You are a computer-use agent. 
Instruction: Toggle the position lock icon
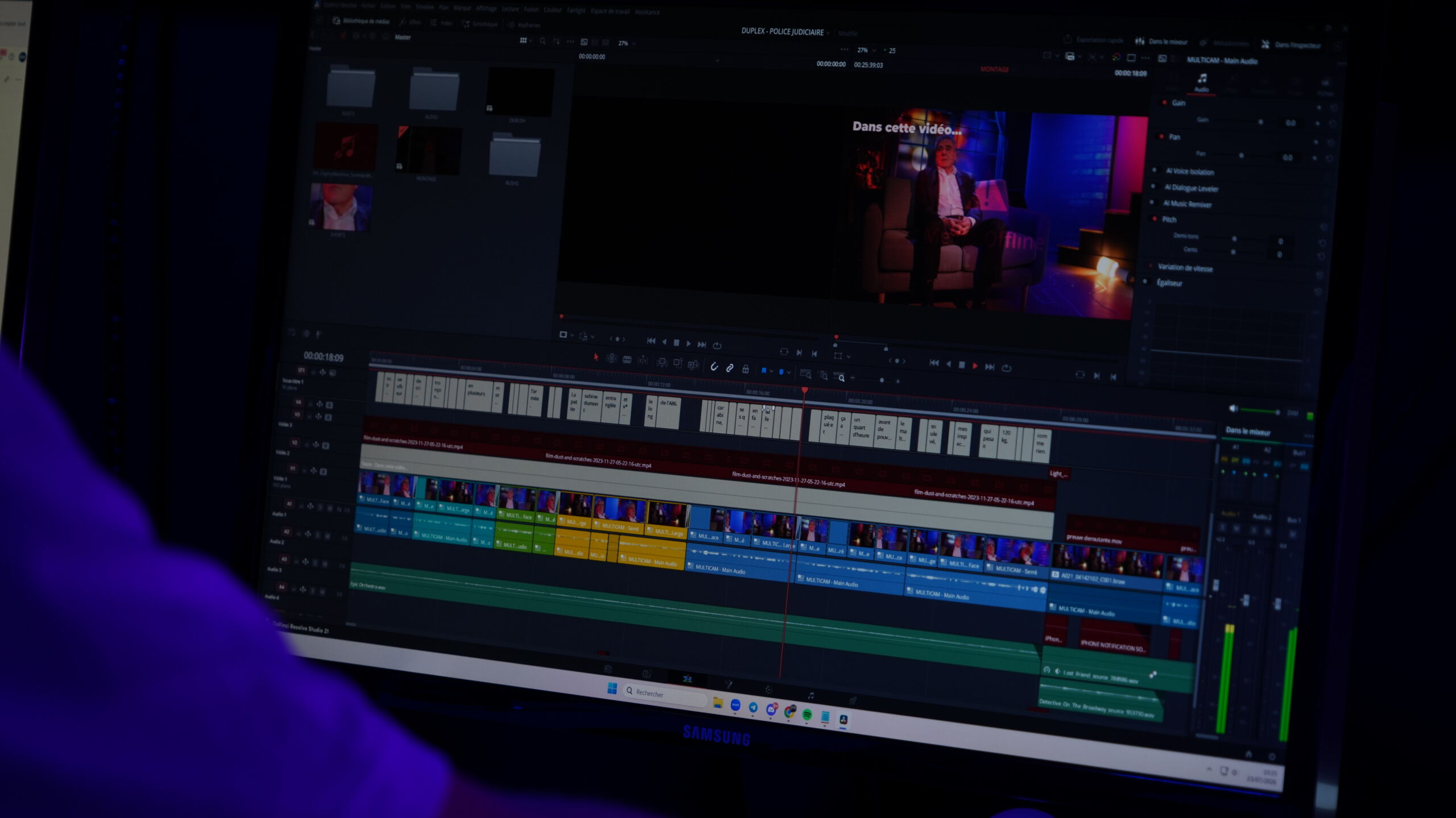(x=746, y=369)
